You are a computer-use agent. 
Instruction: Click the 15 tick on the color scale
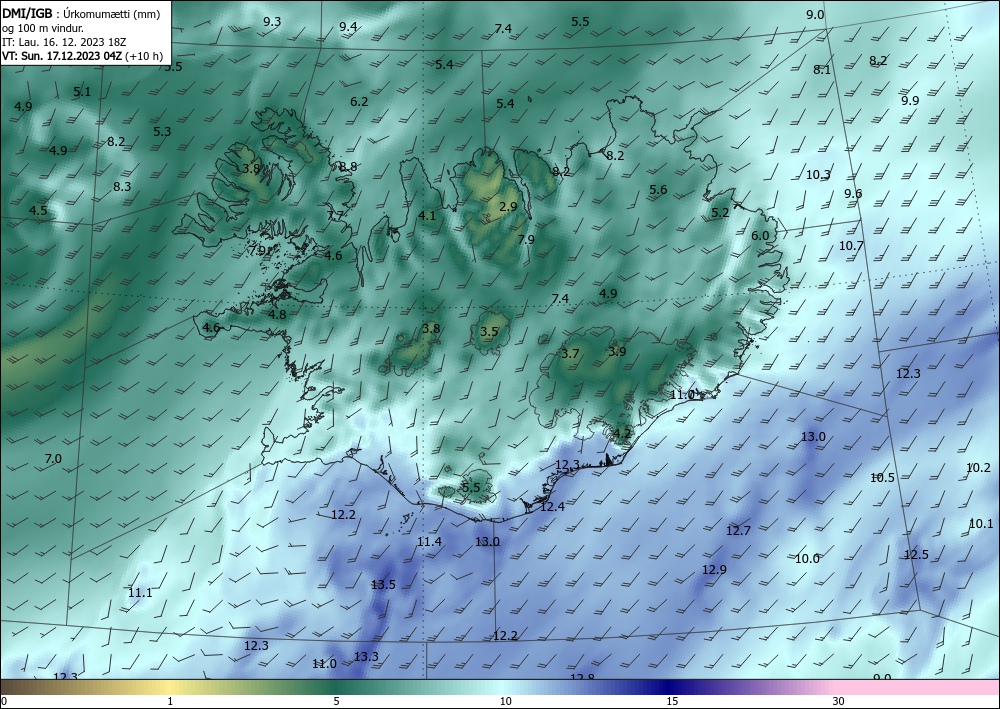pos(672,701)
